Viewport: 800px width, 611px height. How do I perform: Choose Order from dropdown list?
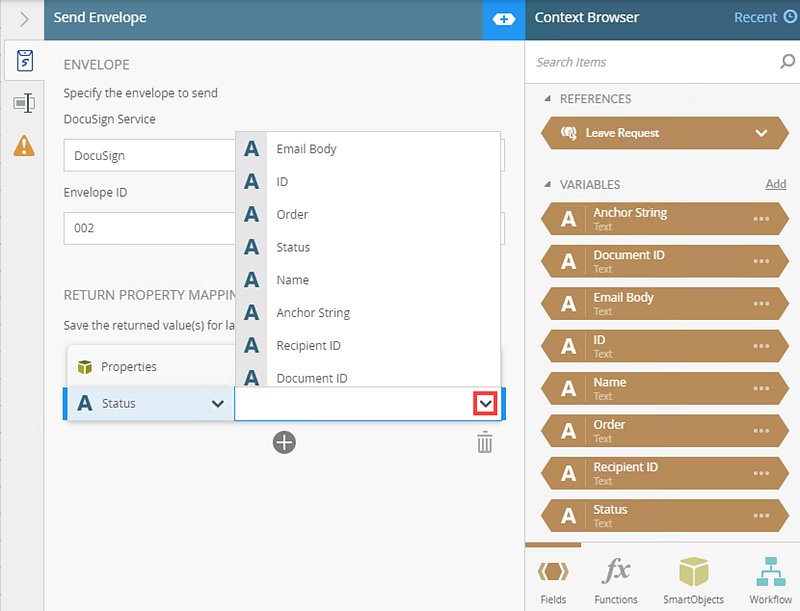pyautogui.click(x=368, y=214)
